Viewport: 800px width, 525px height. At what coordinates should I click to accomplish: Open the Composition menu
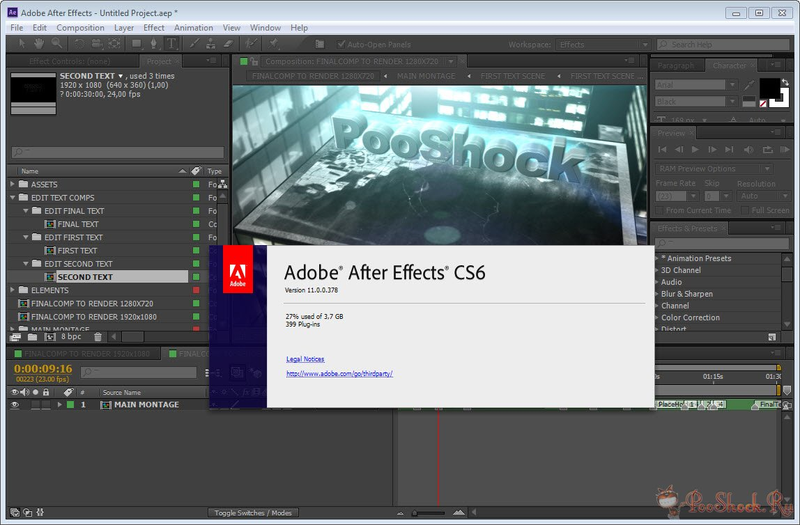[x=80, y=28]
